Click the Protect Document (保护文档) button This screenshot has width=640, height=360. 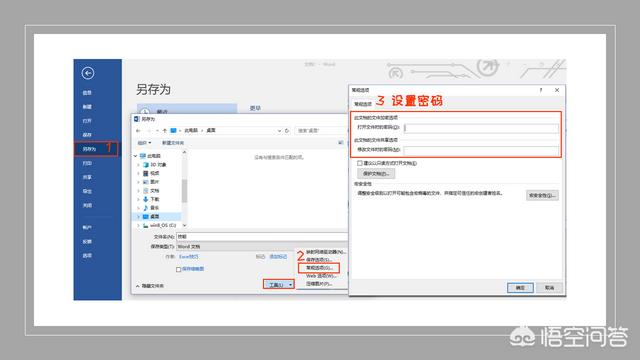click(376, 173)
